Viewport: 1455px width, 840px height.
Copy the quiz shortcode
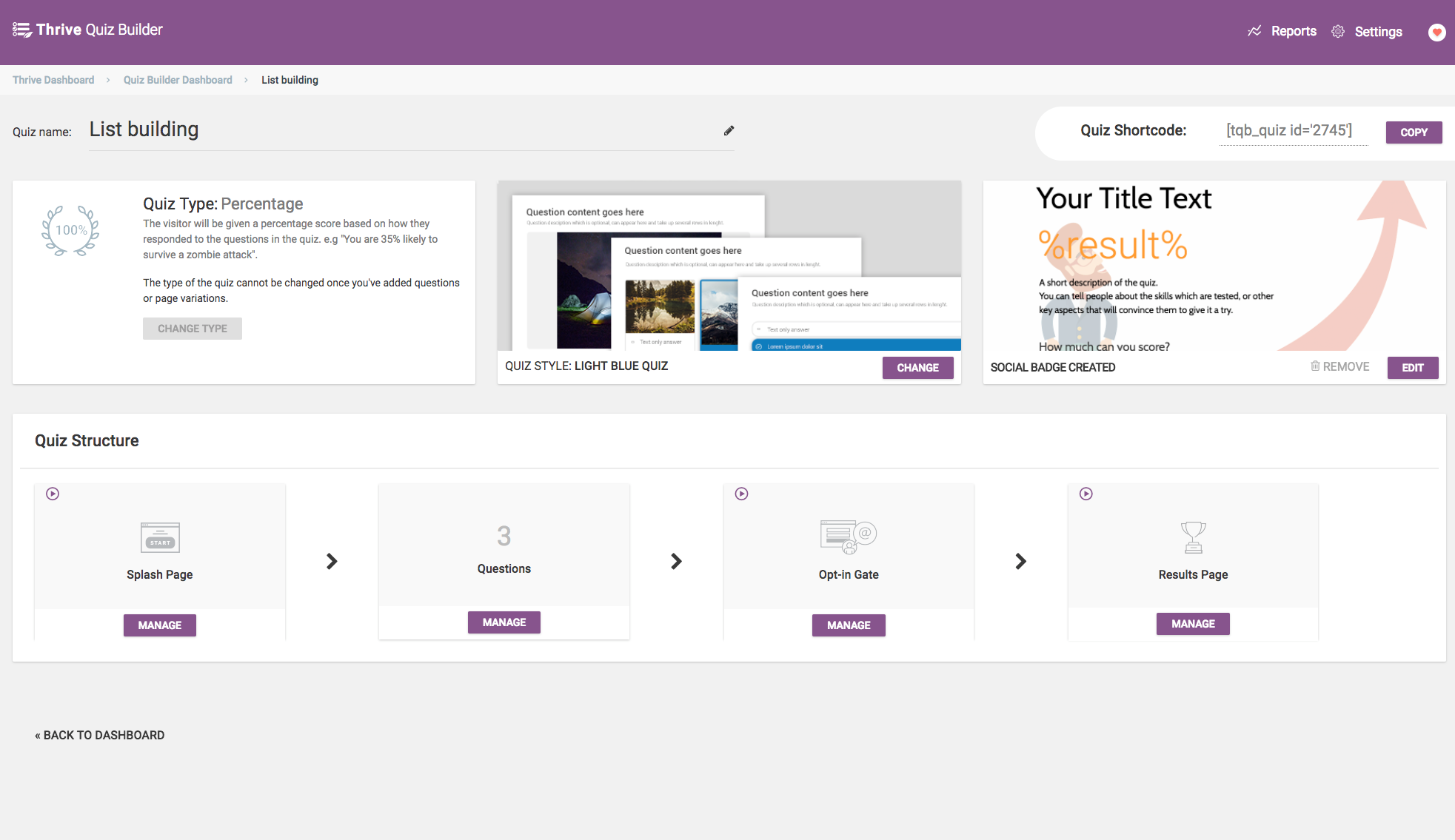pyautogui.click(x=1413, y=132)
